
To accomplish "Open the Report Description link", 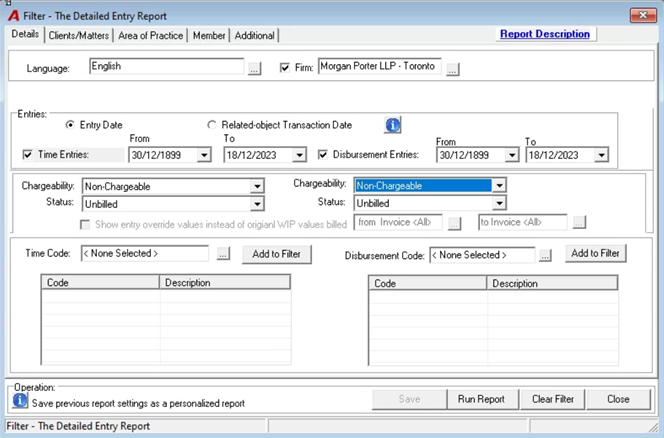I will tap(545, 34).
